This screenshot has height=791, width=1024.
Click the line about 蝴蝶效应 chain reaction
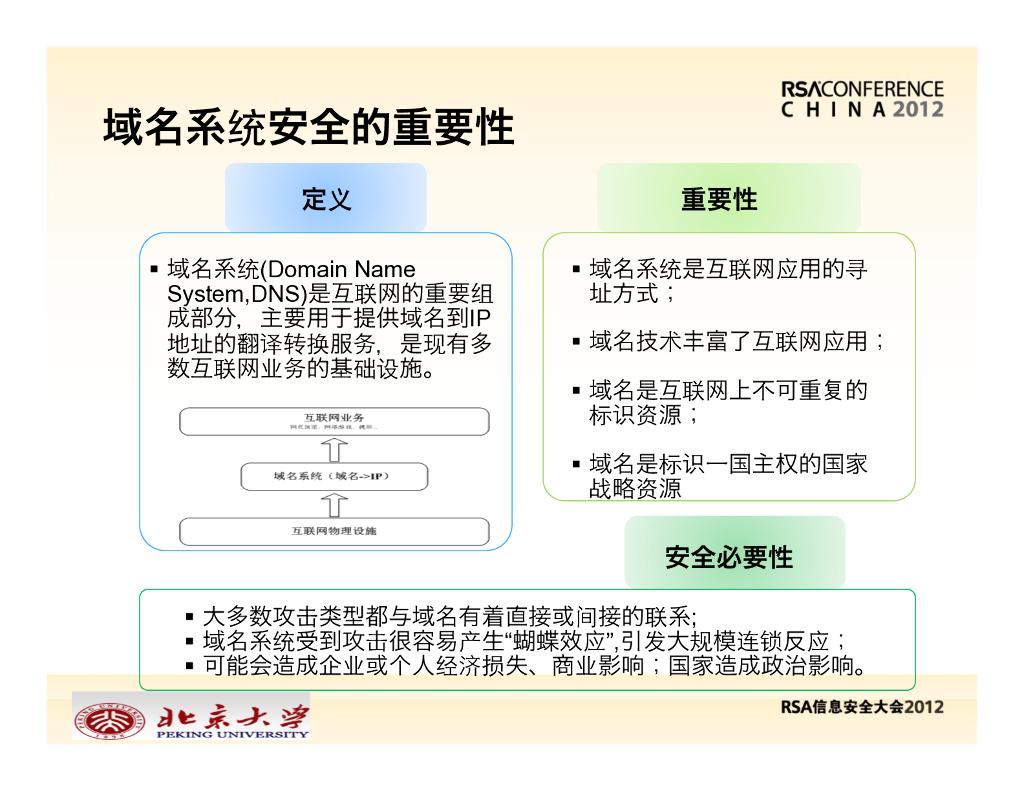pyautogui.click(x=524, y=641)
